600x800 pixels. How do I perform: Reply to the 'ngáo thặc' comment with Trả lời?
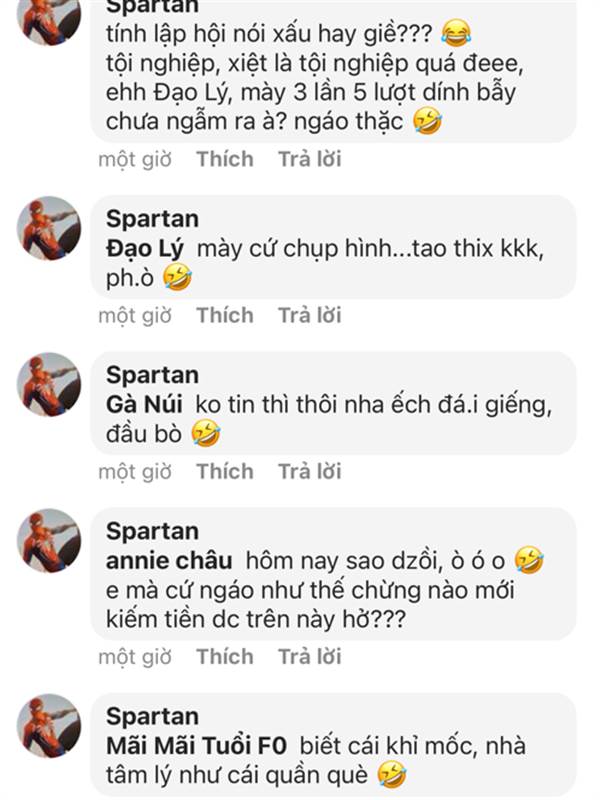pos(309,159)
